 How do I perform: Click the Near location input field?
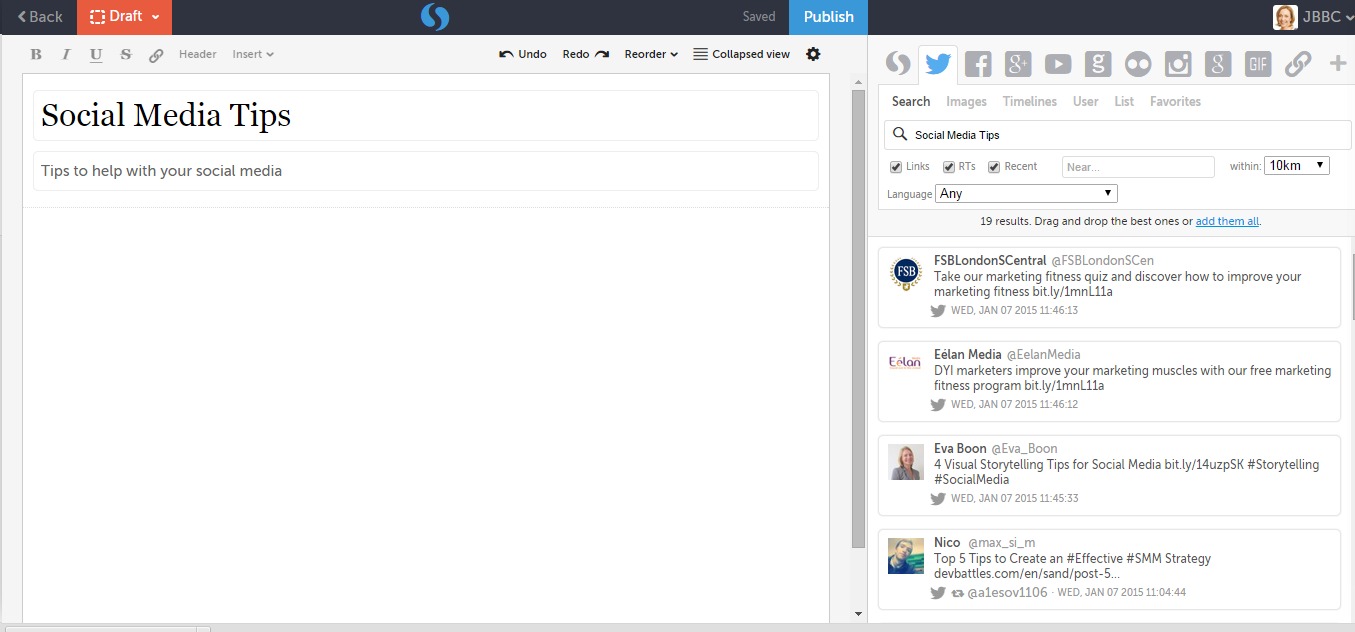[1137, 167]
